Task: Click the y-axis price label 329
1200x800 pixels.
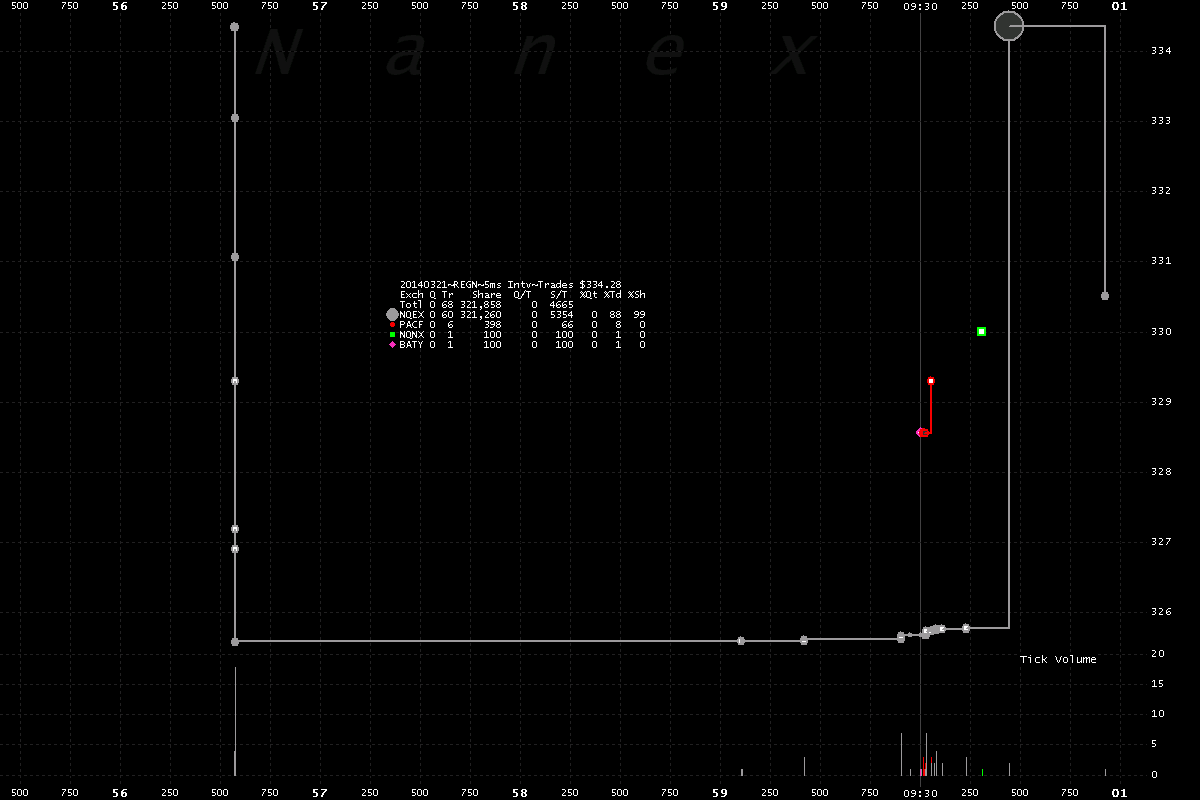Action: coord(1160,402)
